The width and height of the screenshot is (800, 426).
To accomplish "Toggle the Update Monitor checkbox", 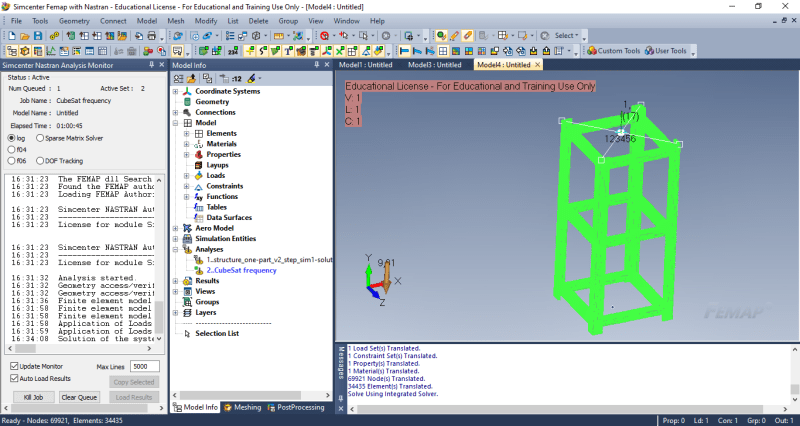I will (x=14, y=366).
